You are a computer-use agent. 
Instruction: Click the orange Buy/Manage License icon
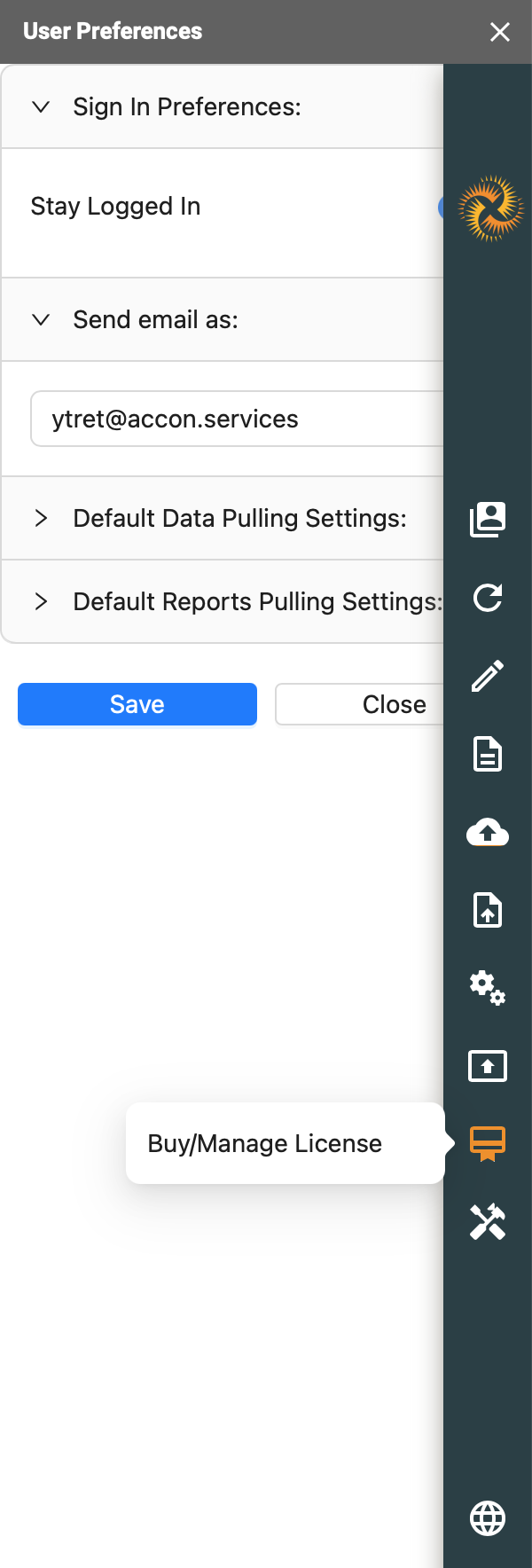(488, 1144)
